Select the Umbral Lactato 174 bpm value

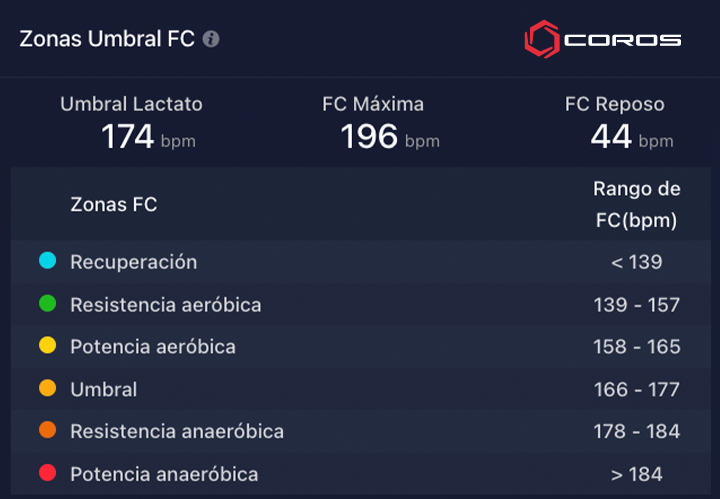[148, 137]
